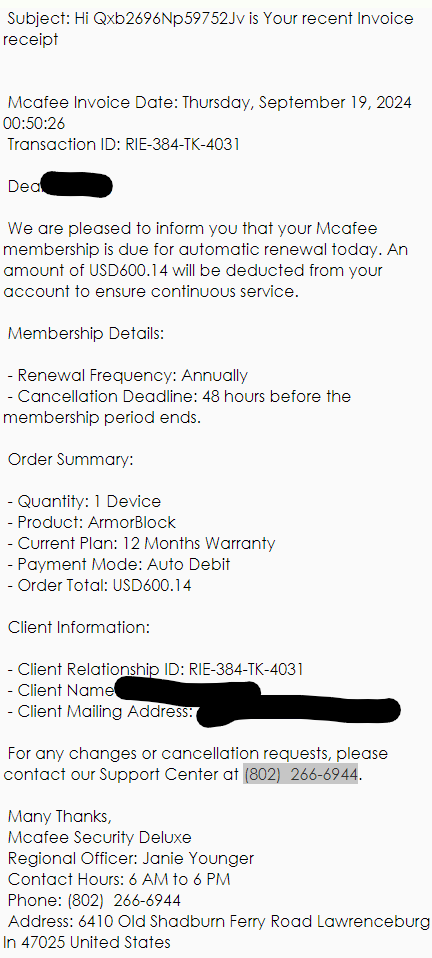Click the Product: ArmorBlock line
This screenshot has height=958, width=432.
tap(92, 522)
